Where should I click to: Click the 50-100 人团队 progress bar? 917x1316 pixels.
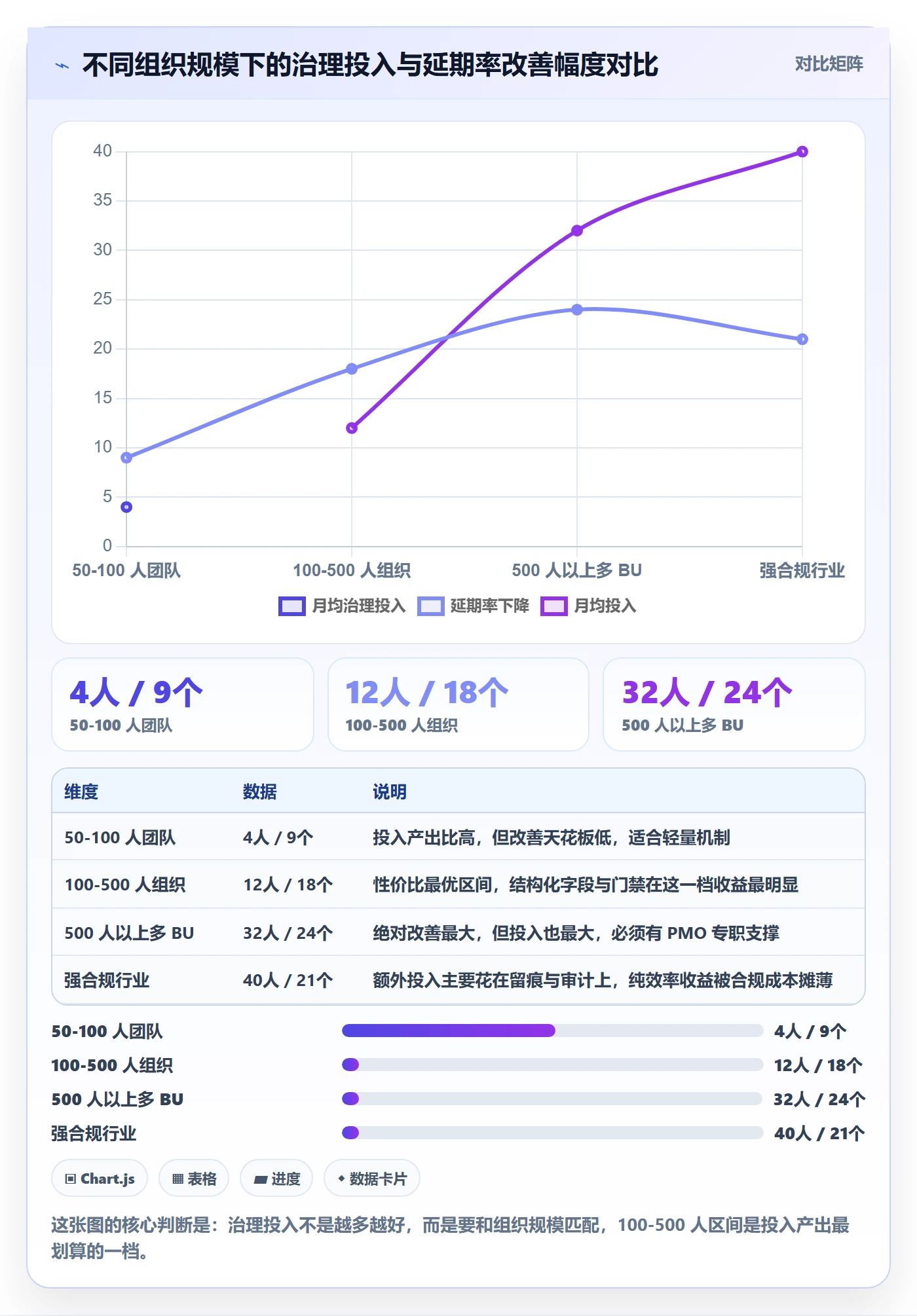coord(552,1031)
